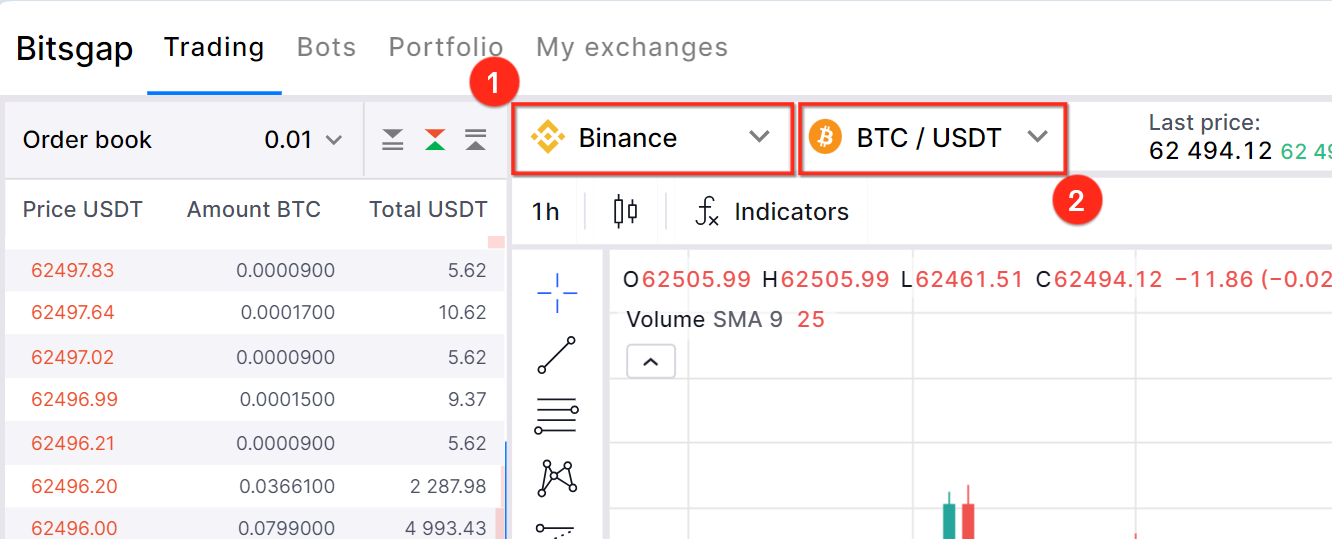Open the Indicators menu
1332x539 pixels.
(771, 211)
